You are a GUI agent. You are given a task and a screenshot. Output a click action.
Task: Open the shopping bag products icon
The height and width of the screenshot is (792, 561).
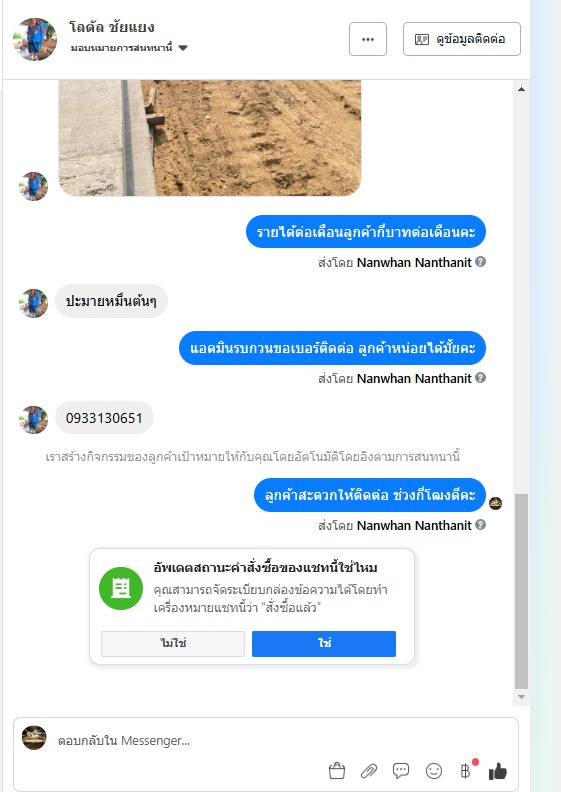337,771
